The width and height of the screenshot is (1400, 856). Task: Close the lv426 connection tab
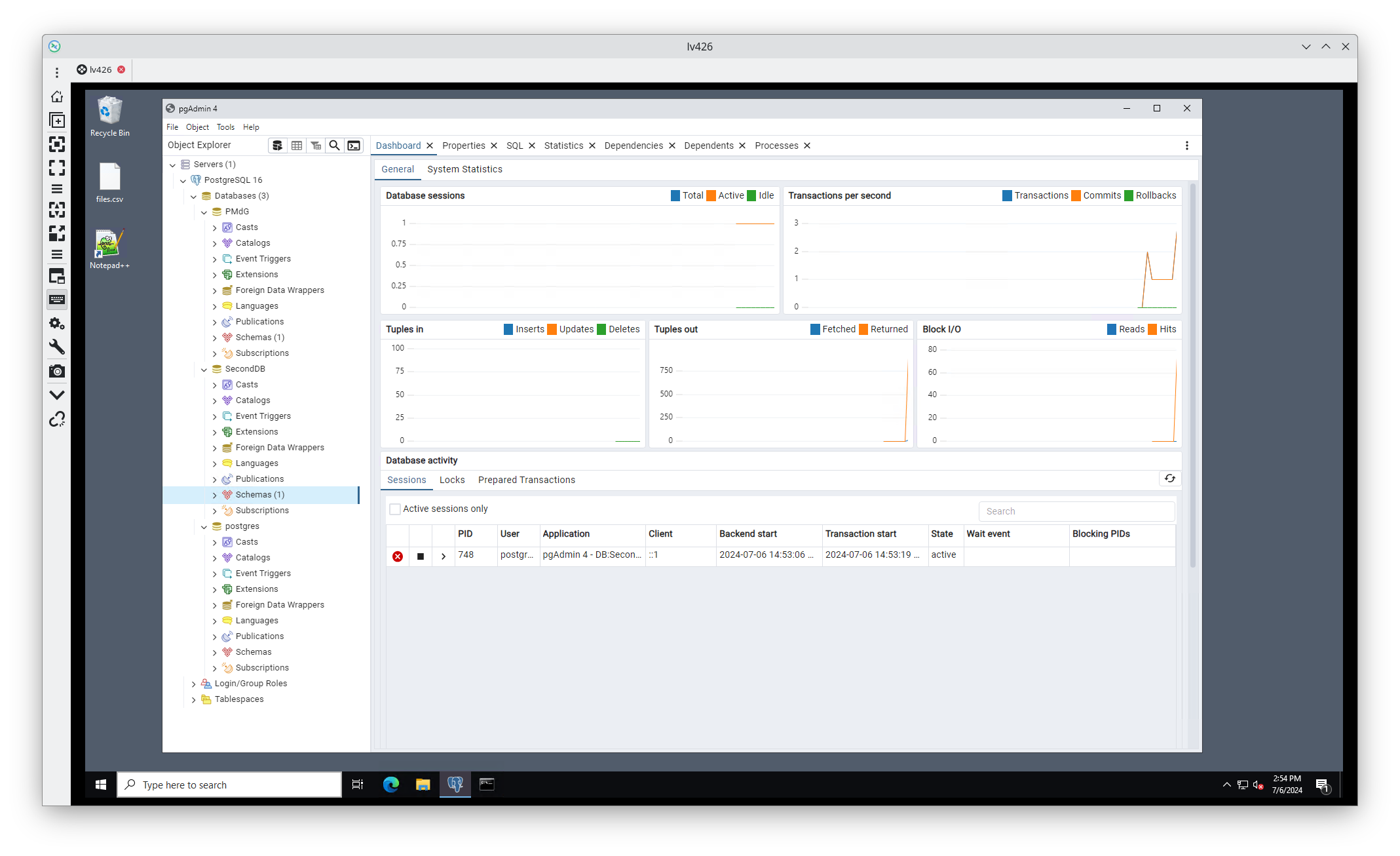(x=121, y=69)
